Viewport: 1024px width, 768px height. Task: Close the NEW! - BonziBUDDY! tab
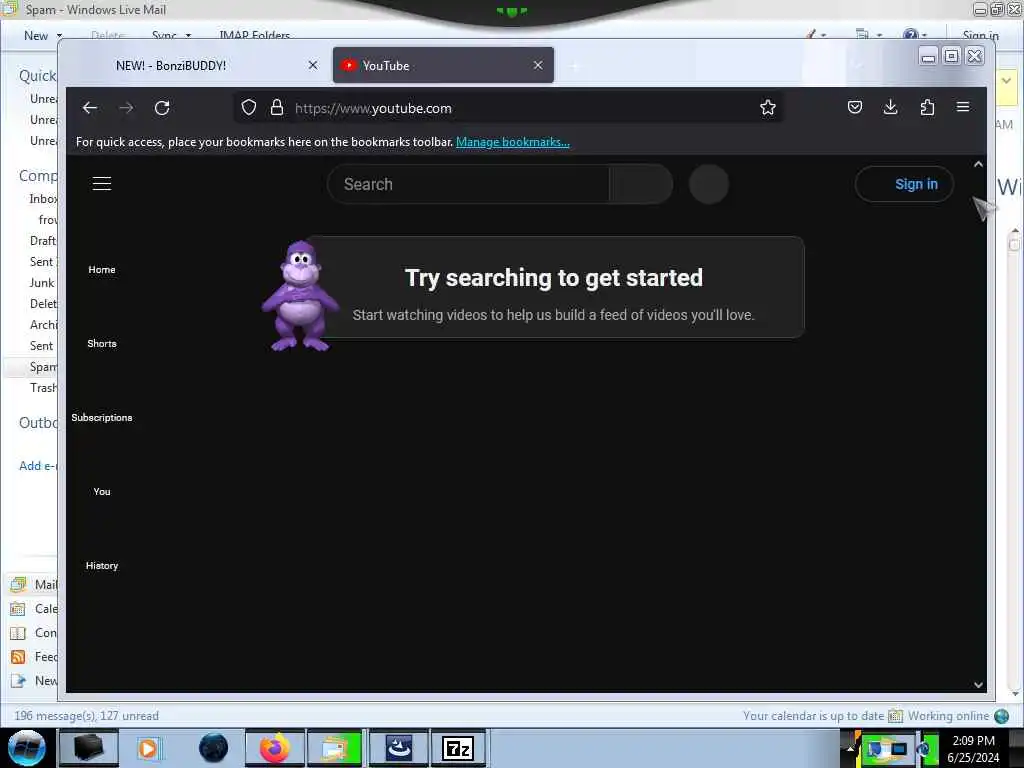pyautogui.click(x=313, y=65)
